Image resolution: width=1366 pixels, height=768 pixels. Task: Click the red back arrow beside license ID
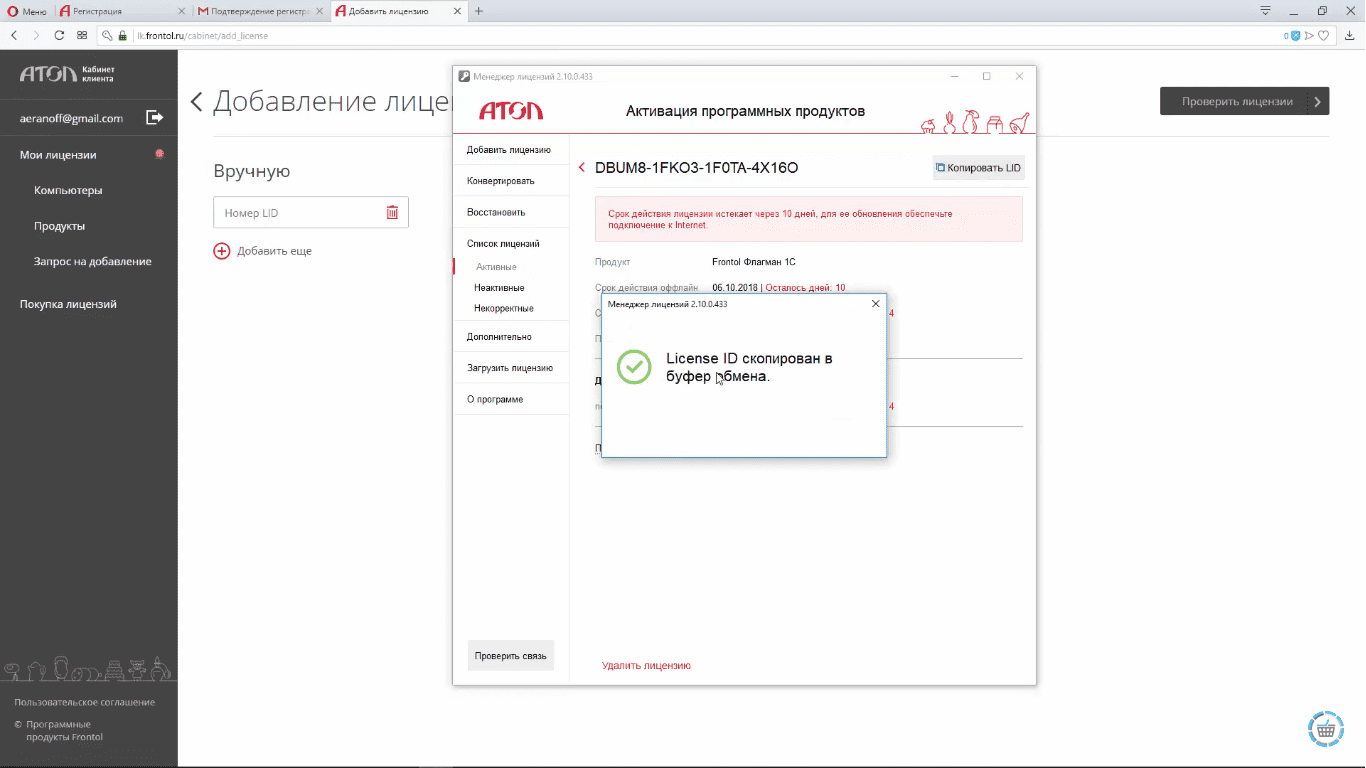582,168
